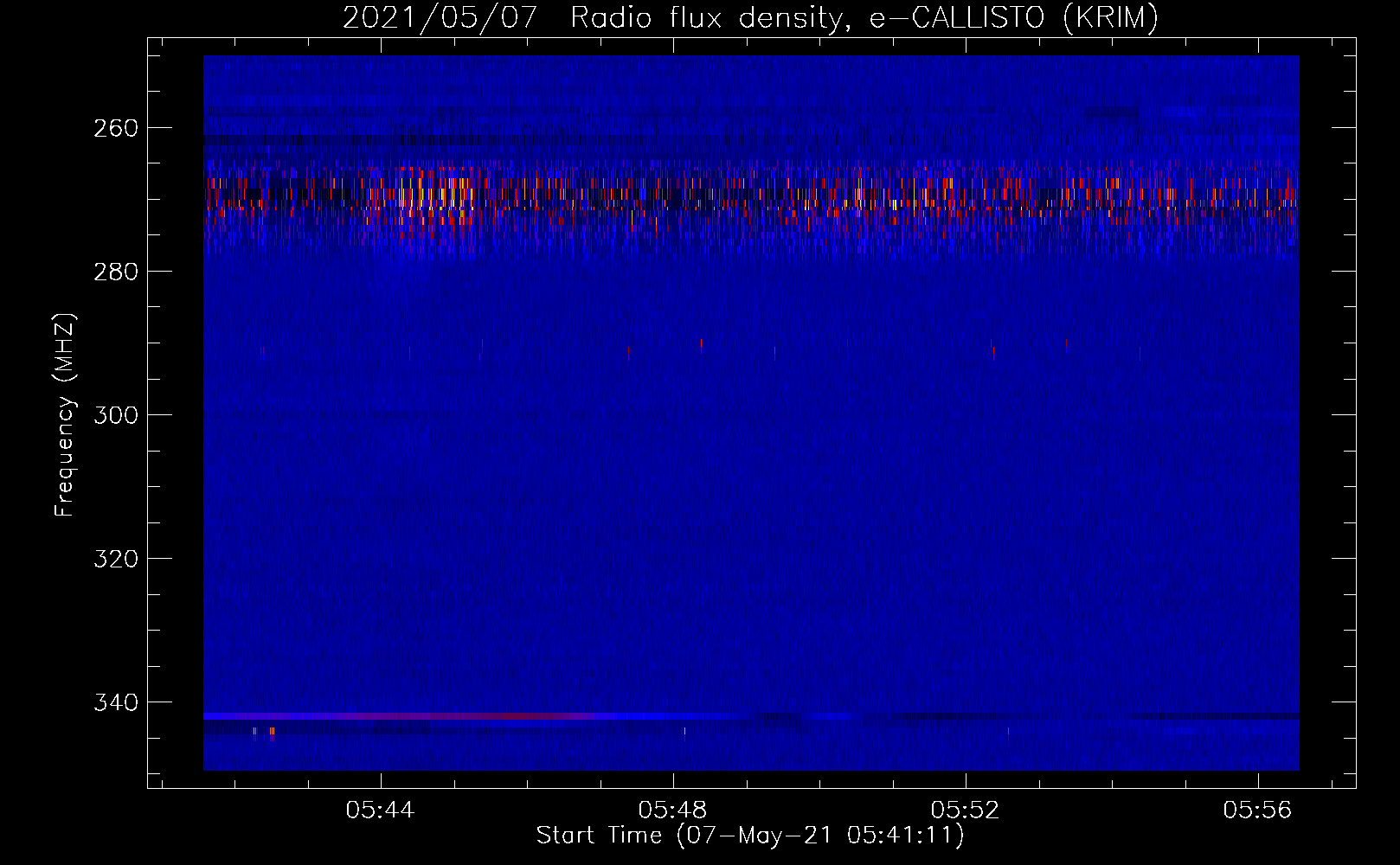This screenshot has height=865, width=1400.
Task: Click the 05:44 time tick label
Action: point(380,810)
